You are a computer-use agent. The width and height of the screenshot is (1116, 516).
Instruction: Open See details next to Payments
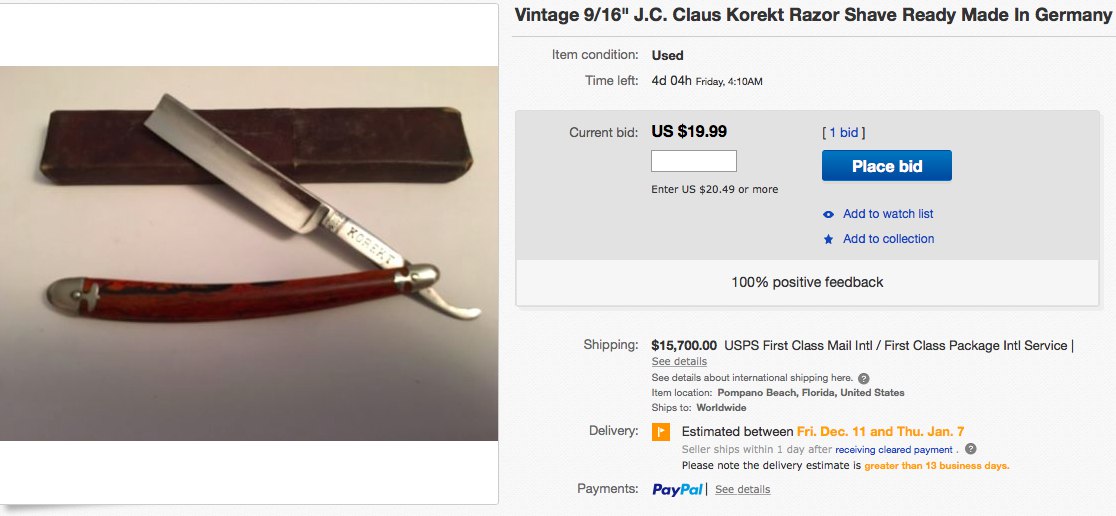point(743,490)
